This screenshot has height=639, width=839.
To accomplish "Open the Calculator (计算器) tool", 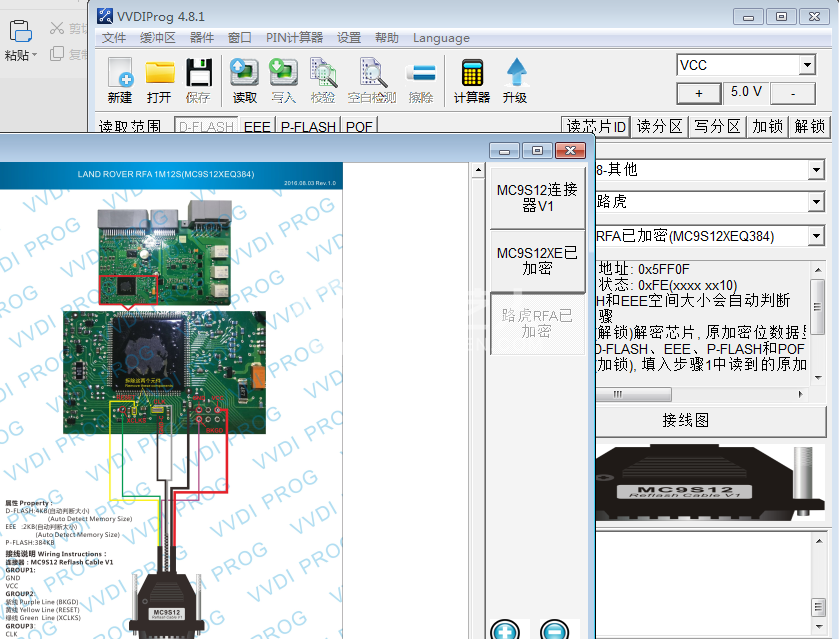I will pos(472,72).
